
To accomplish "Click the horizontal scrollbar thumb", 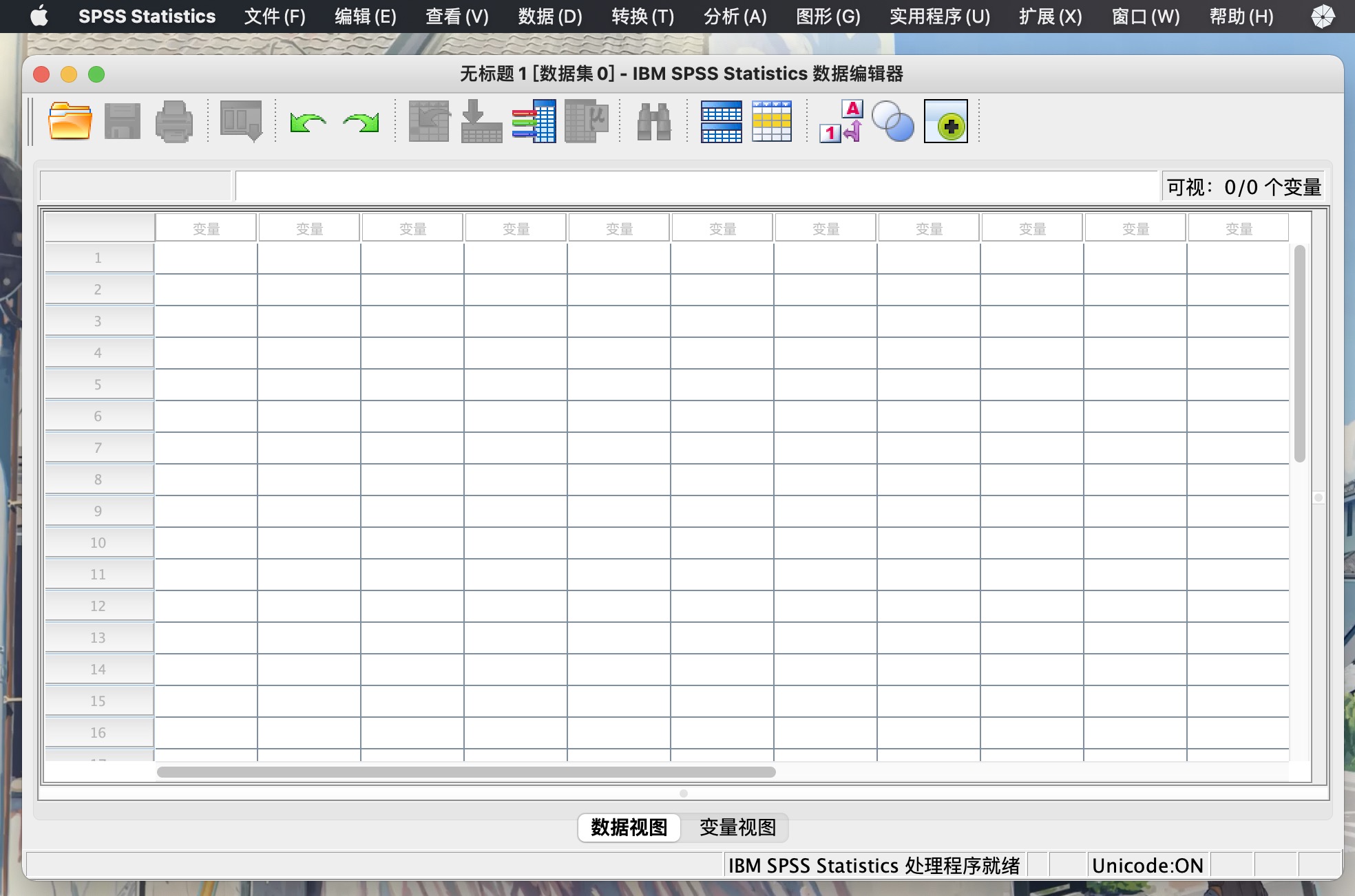I will [466, 772].
